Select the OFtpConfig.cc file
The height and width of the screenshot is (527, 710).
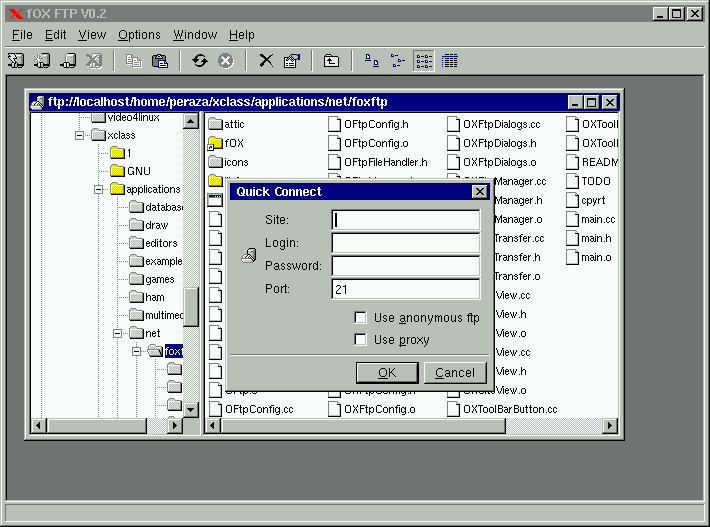pyautogui.click(x=251, y=409)
